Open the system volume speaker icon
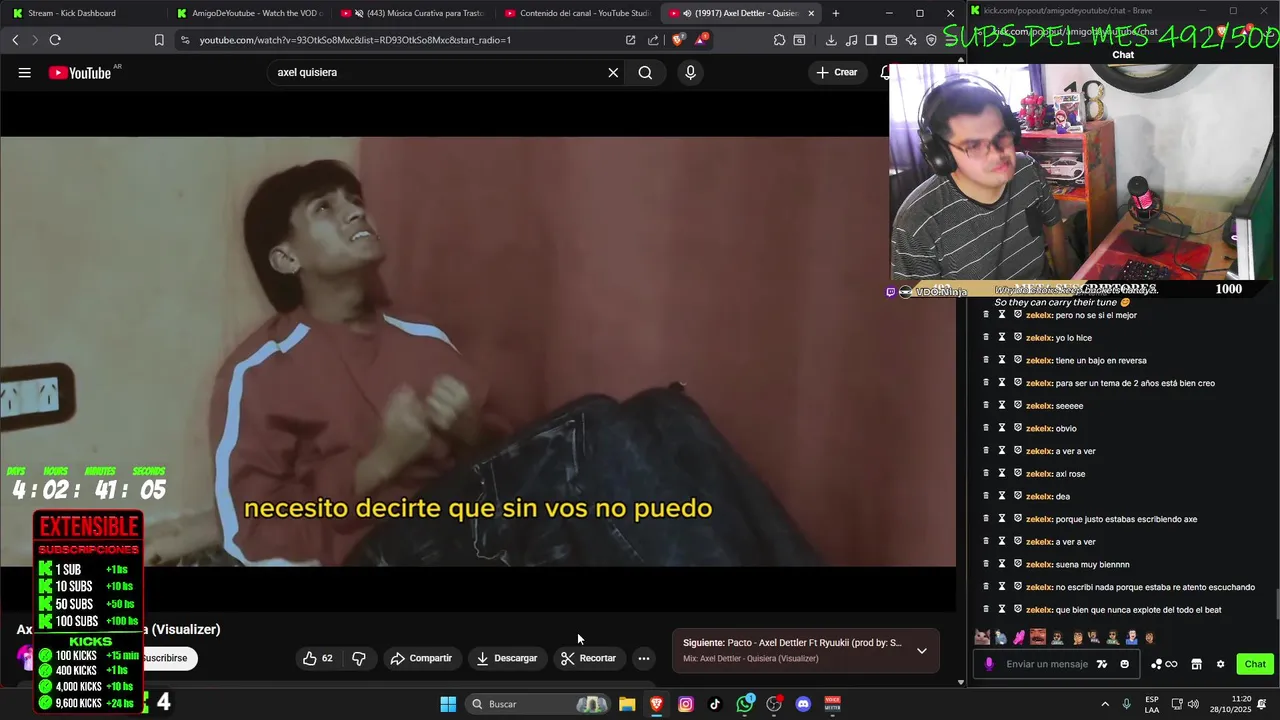Image resolution: width=1280 pixels, height=720 pixels. click(x=1194, y=704)
